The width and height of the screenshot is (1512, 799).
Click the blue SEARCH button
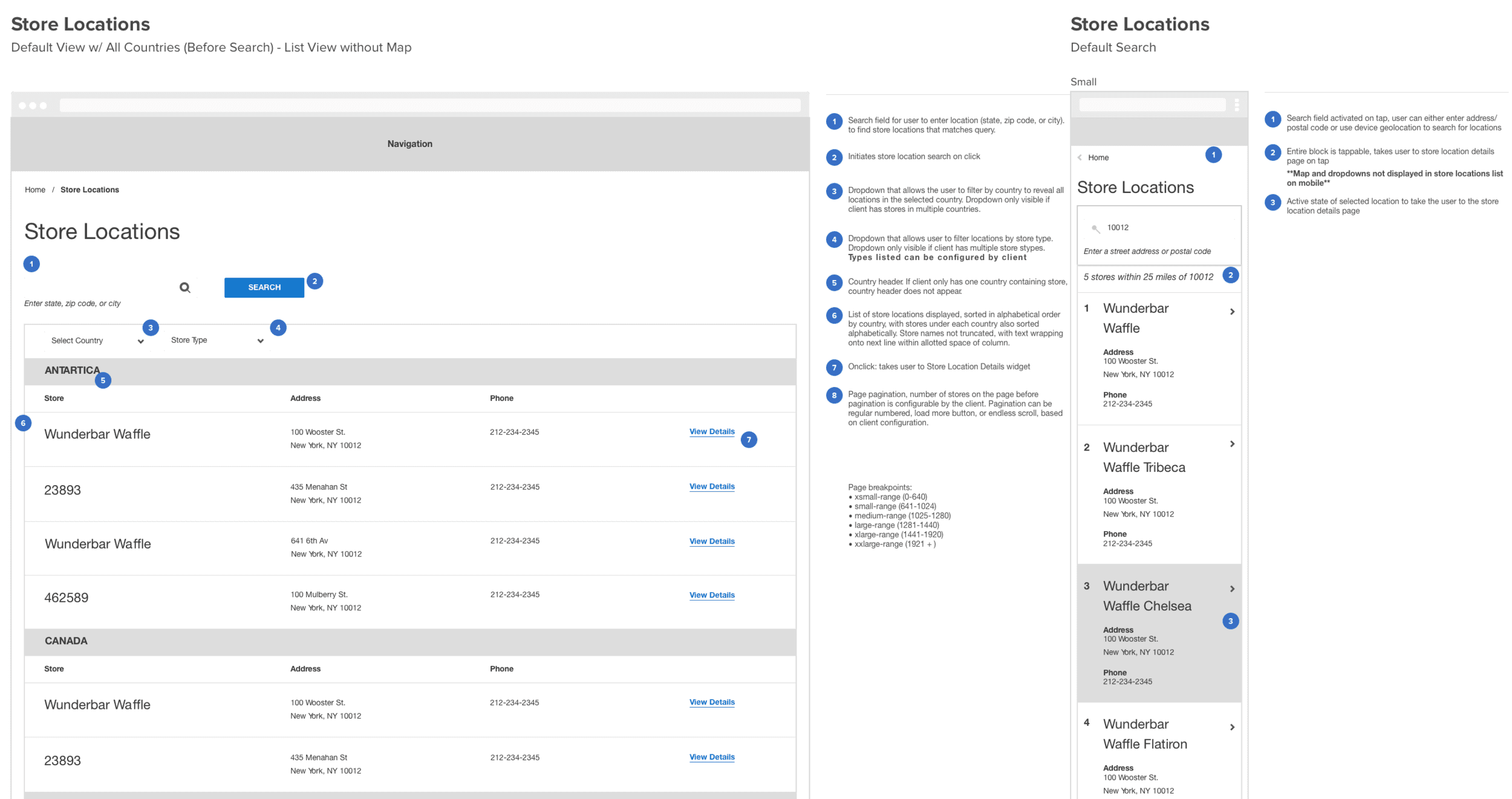pyautogui.click(x=264, y=287)
